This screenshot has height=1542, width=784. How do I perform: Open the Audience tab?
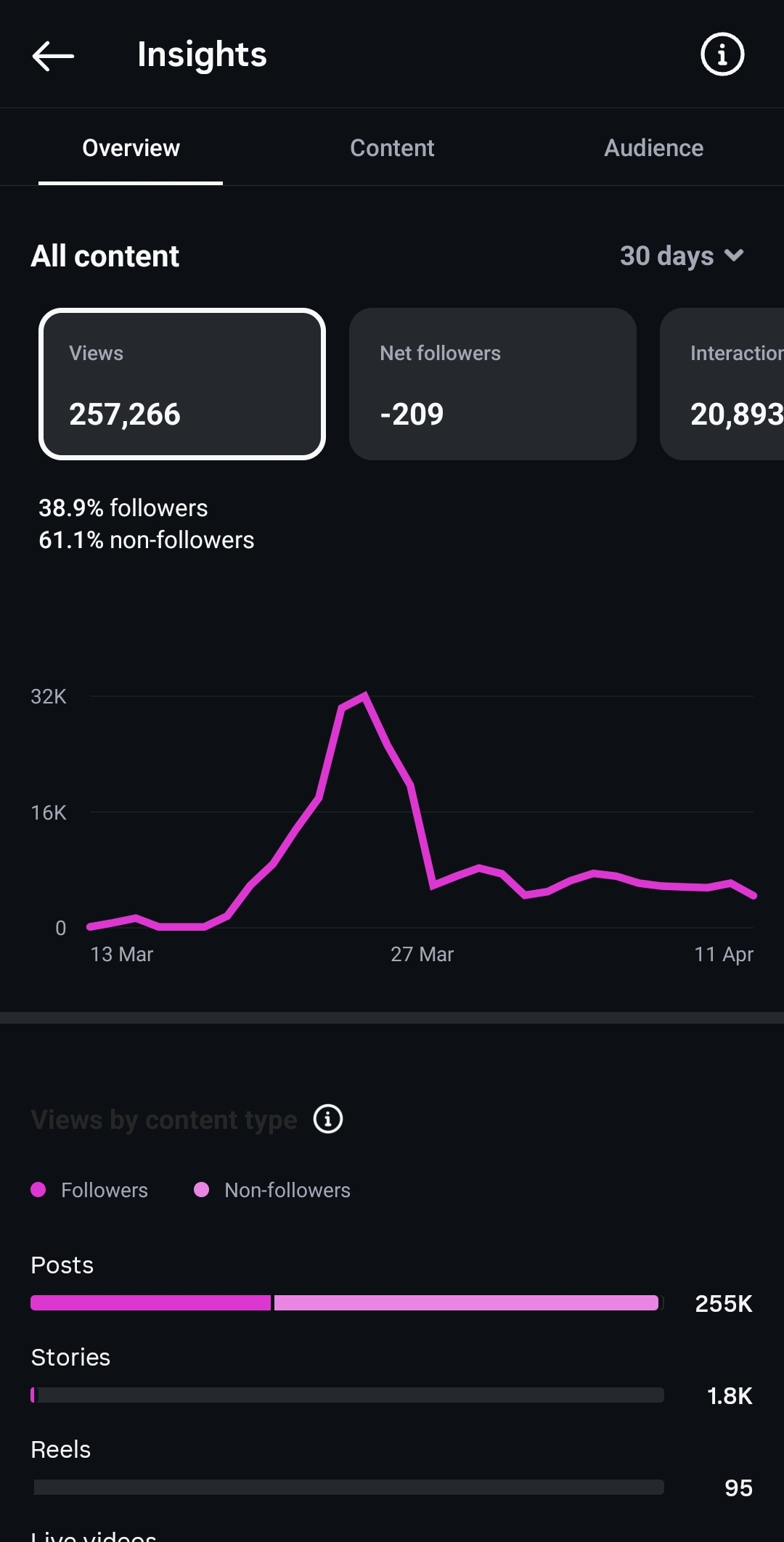coord(653,148)
